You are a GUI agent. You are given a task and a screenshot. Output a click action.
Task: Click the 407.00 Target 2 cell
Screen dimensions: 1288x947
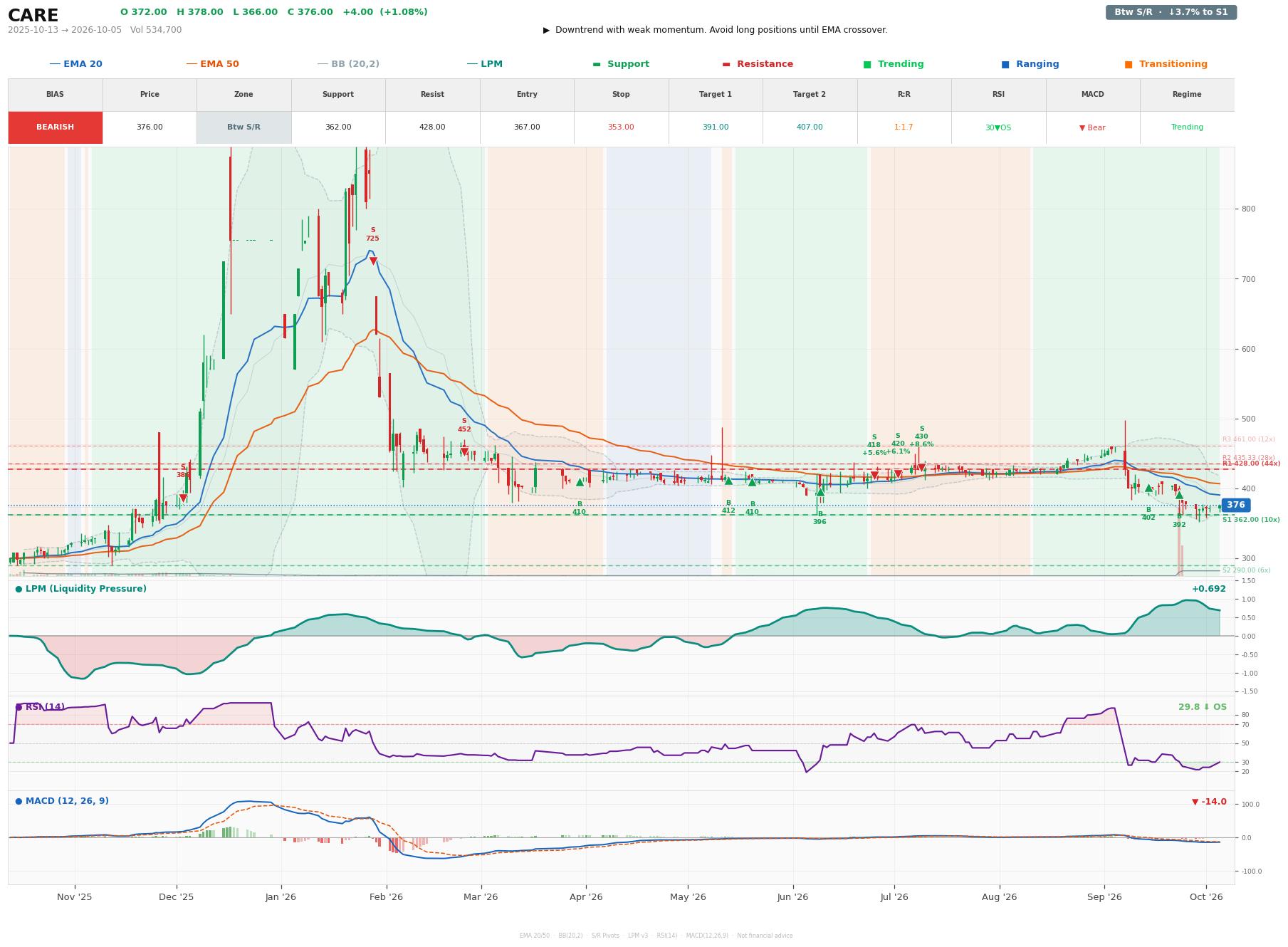click(810, 127)
